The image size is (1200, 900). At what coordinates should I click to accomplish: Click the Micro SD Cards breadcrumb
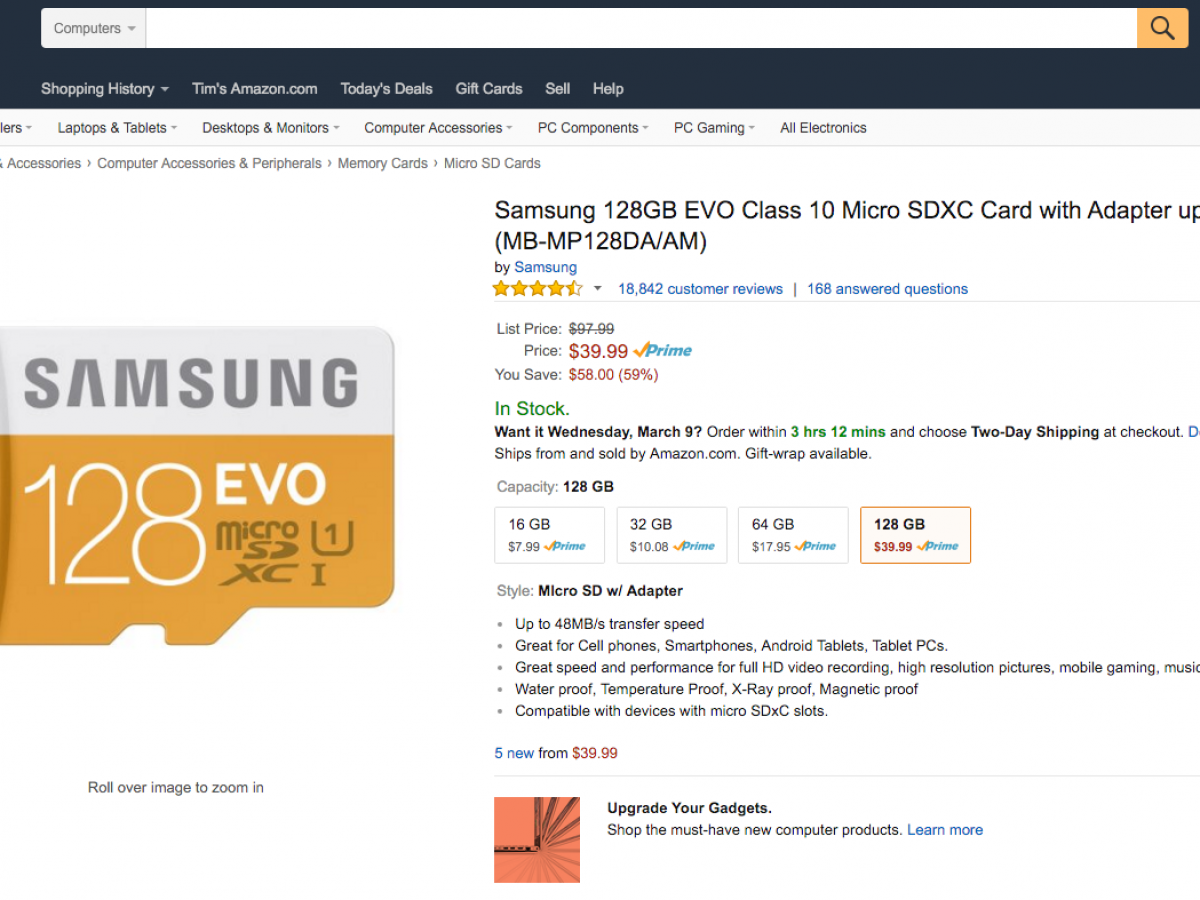point(492,163)
